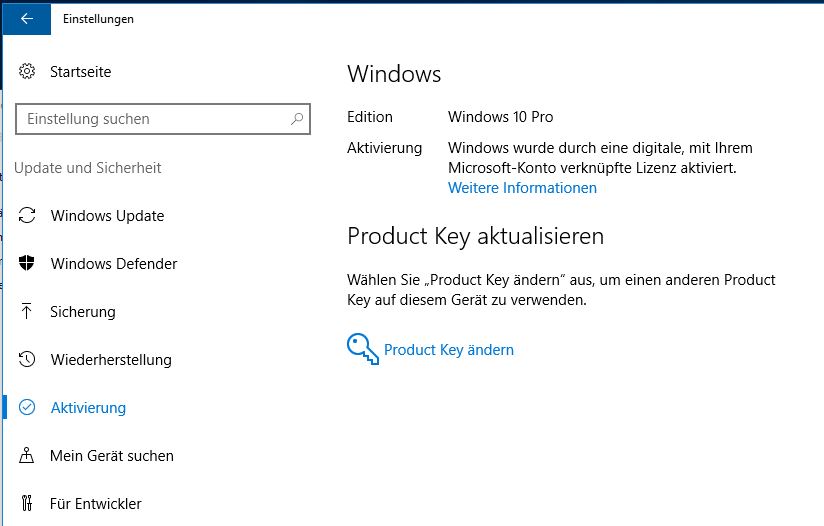Click the Windows Update refresh icon
Screen dimensions: 824x526
click(x=28, y=216)
